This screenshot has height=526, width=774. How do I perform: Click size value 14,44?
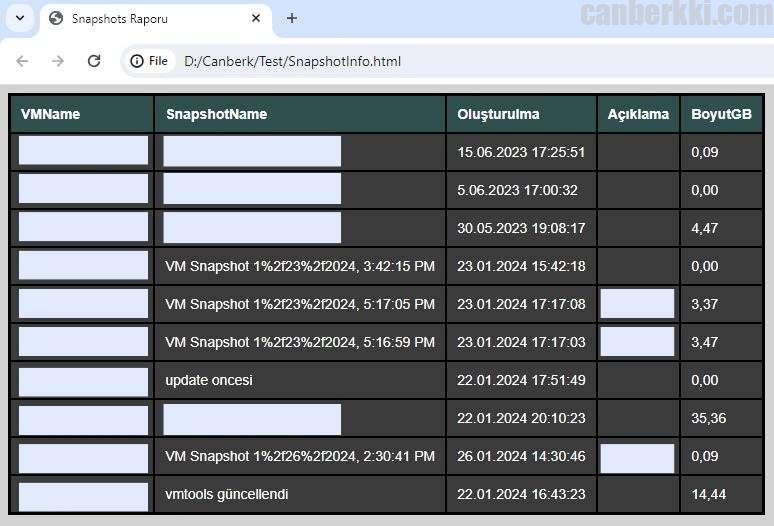pos(708,494)
